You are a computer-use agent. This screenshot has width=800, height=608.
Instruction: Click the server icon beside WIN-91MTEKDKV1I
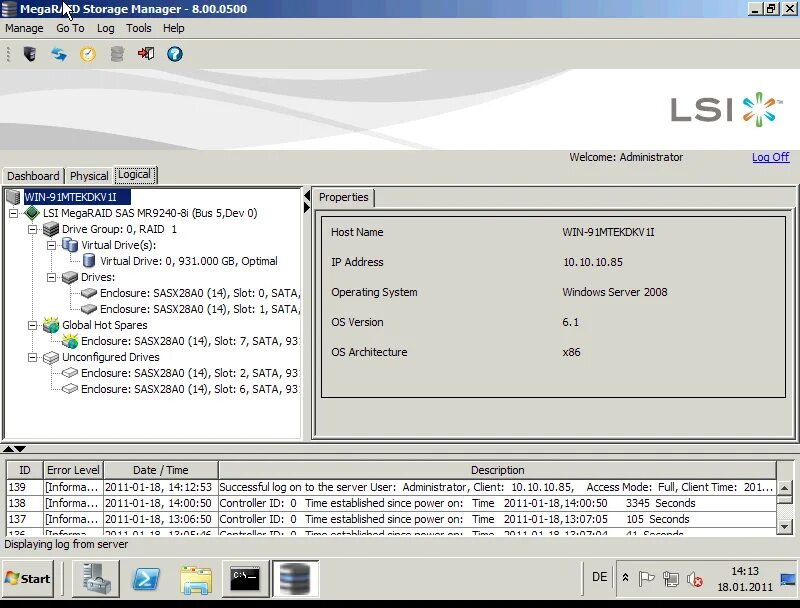coord(13,197)
